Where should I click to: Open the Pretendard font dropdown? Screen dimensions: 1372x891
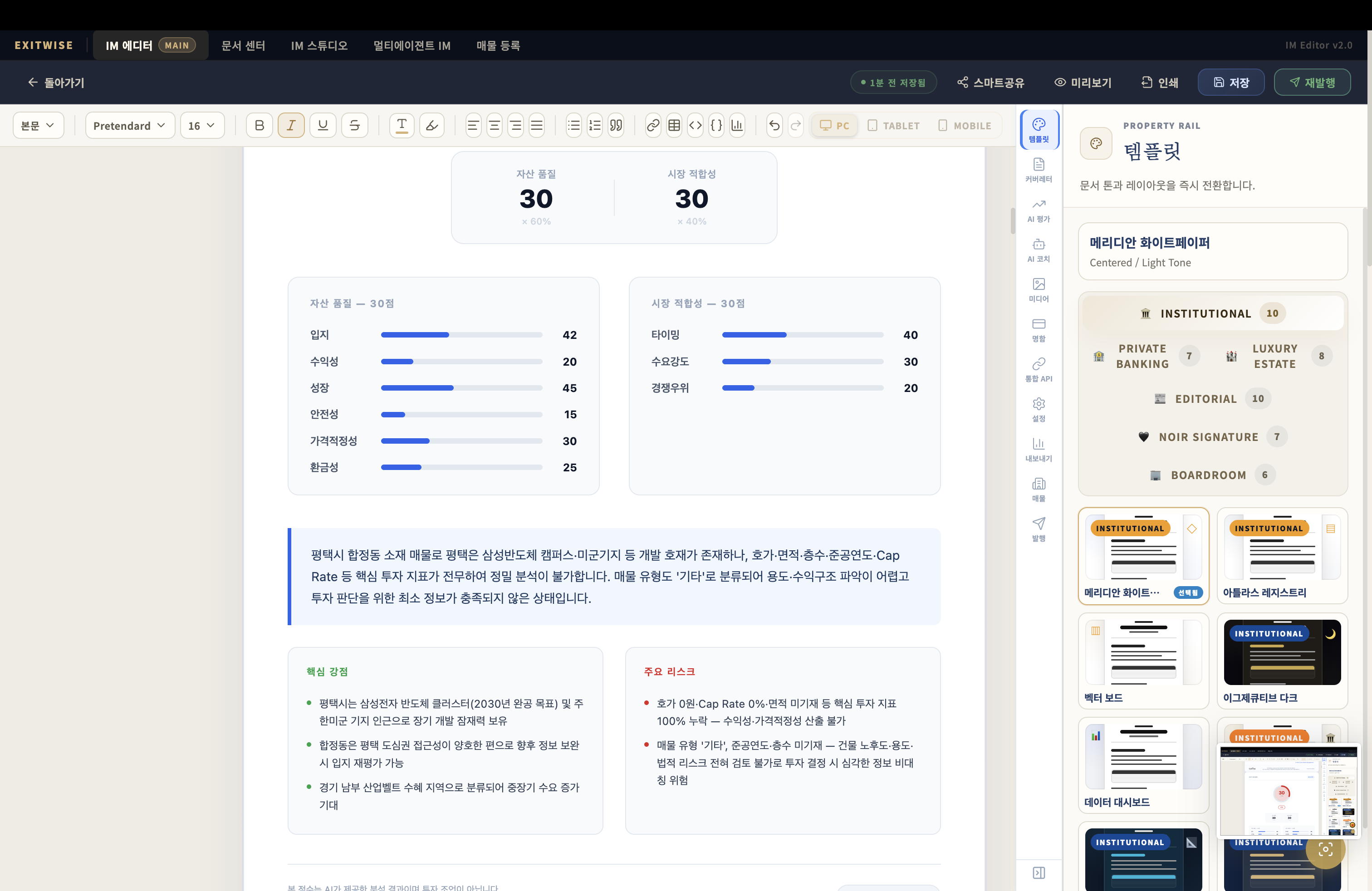pyautogui.click(x=130, y=125)
